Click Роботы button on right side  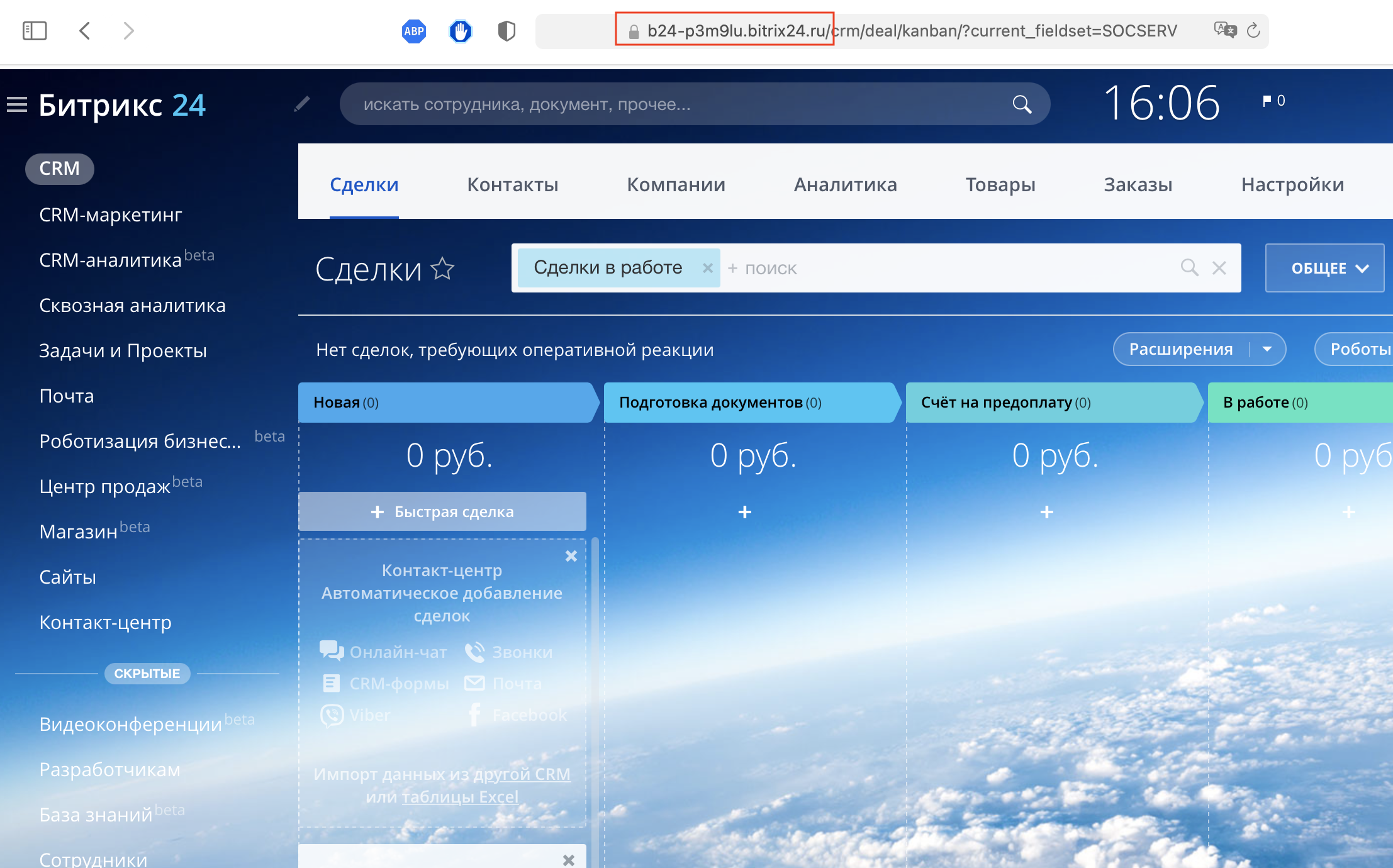tap(1357, 349)
